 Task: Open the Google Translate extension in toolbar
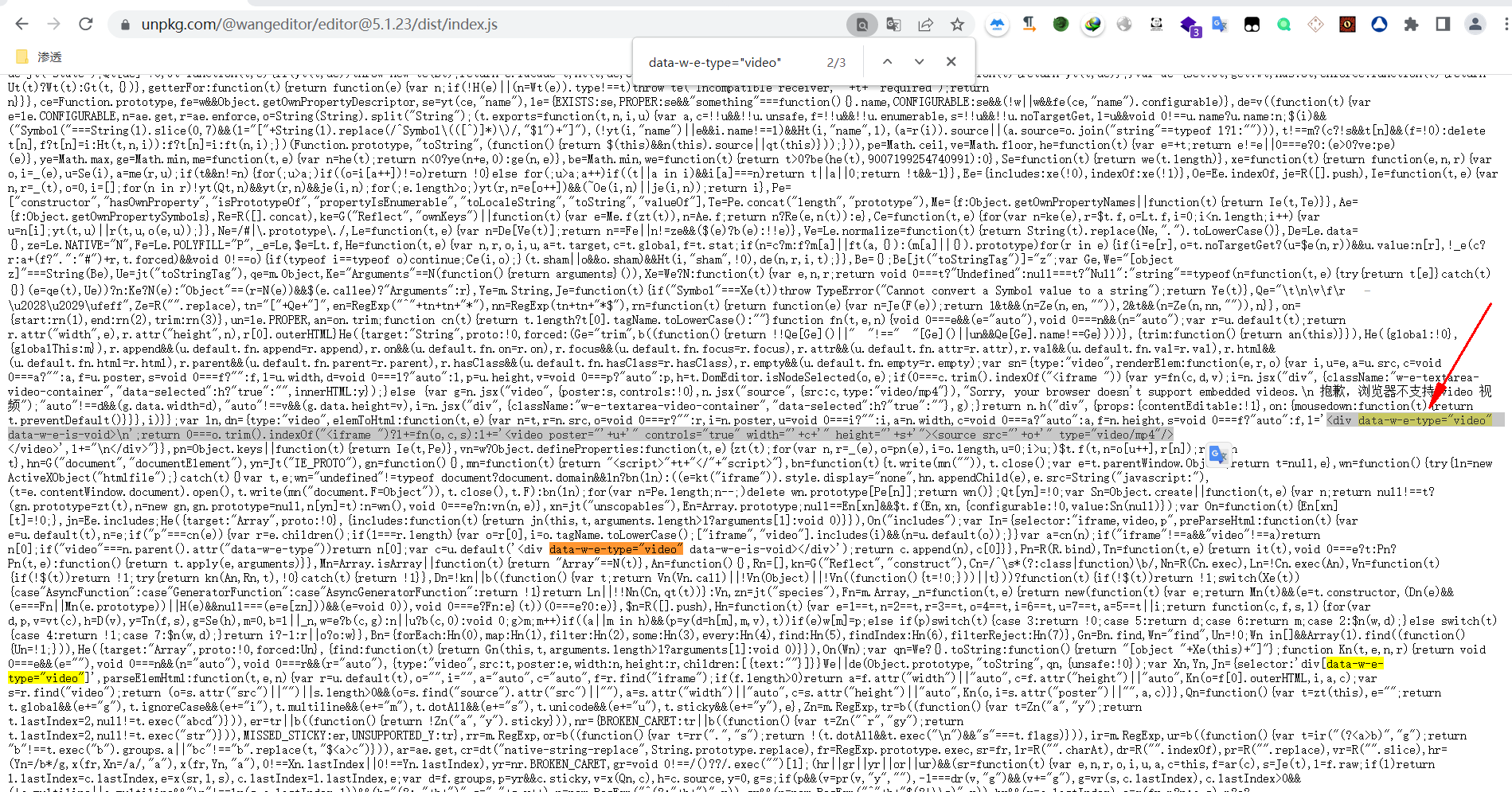click(1220, 24)
